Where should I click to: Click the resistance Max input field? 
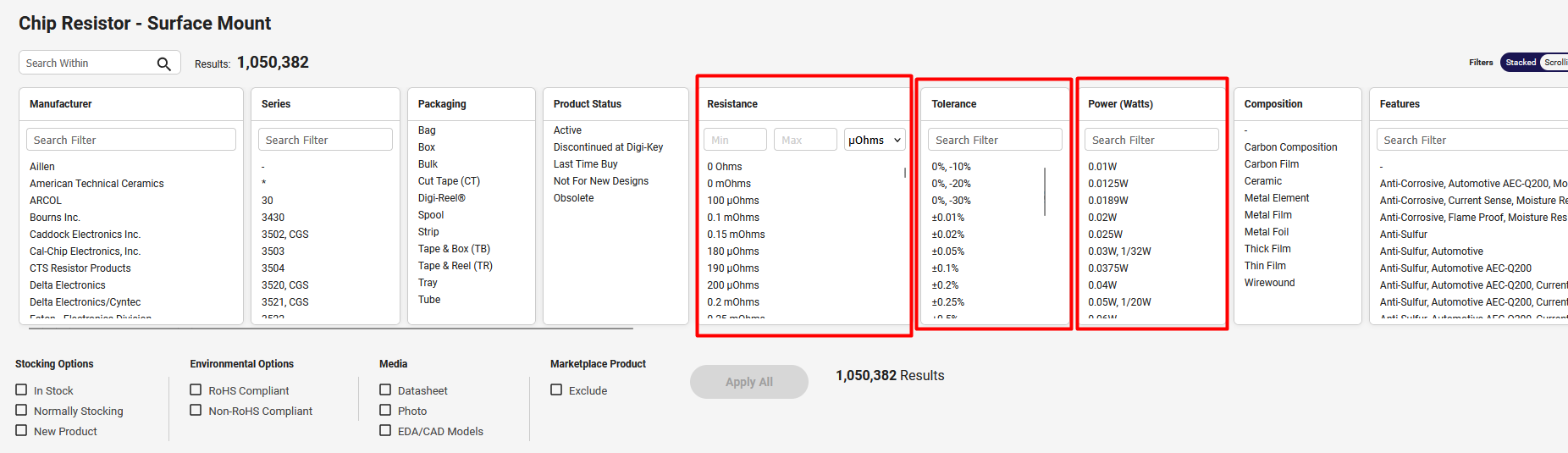point(804,140)
